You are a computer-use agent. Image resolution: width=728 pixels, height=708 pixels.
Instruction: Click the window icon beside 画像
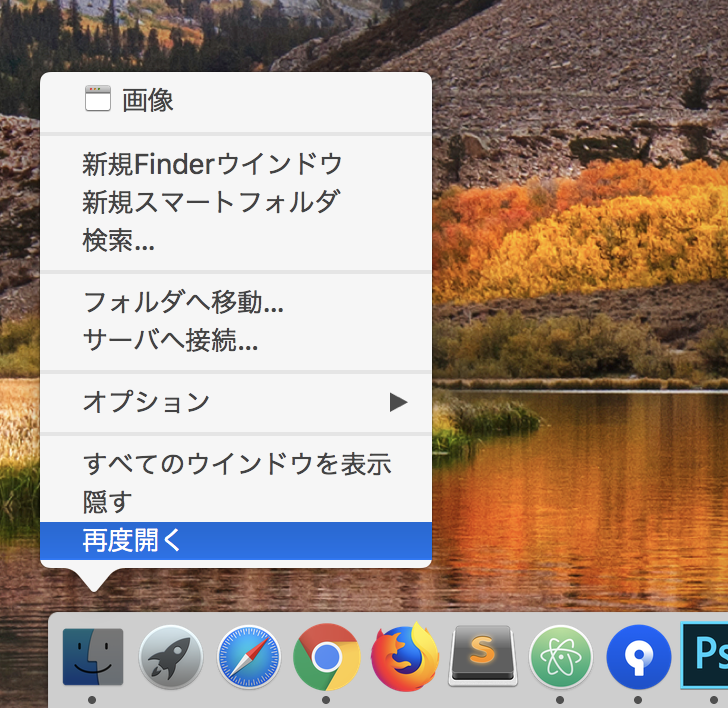(98, 98)
